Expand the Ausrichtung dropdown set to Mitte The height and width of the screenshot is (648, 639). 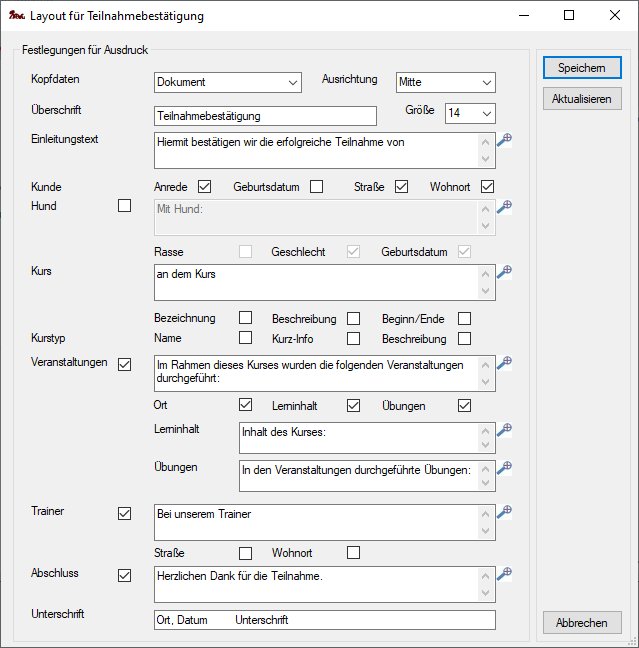(445, 82)
